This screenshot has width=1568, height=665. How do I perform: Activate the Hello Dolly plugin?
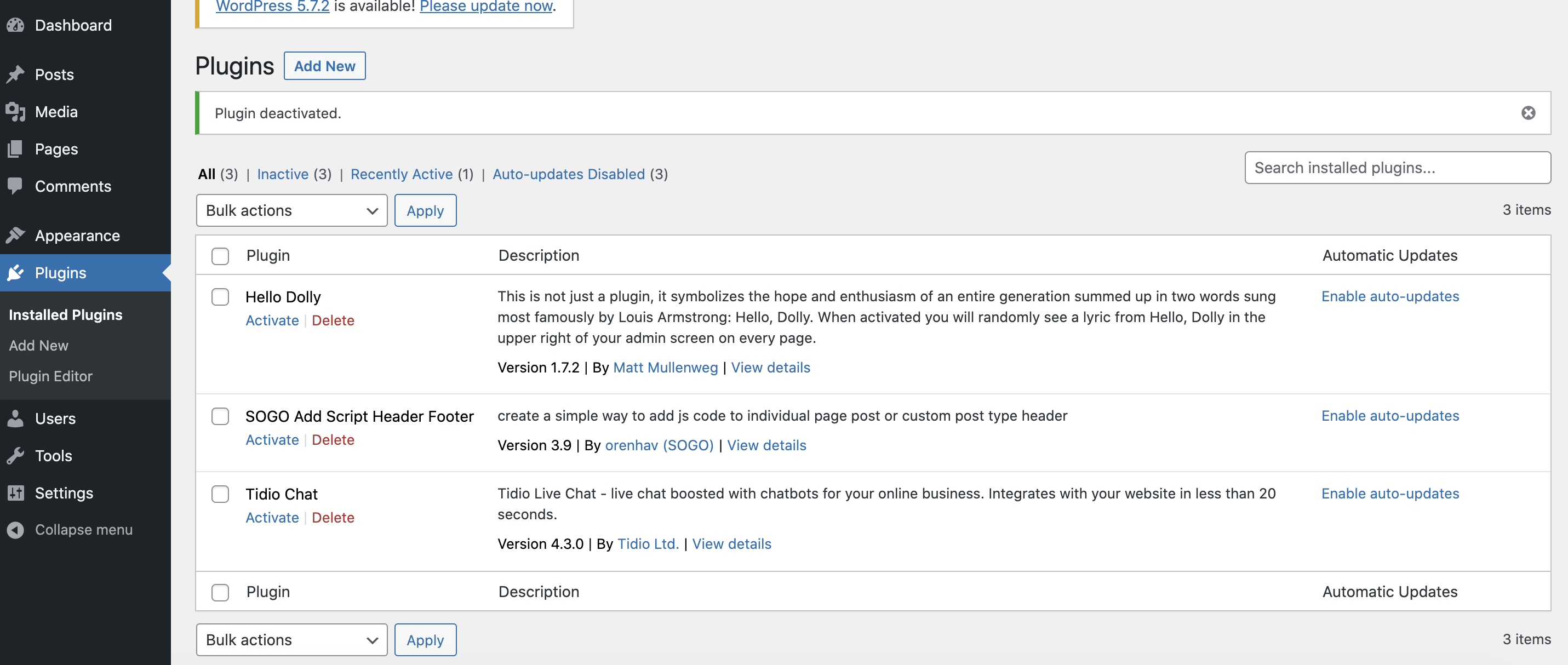click(x=272, y=320)
